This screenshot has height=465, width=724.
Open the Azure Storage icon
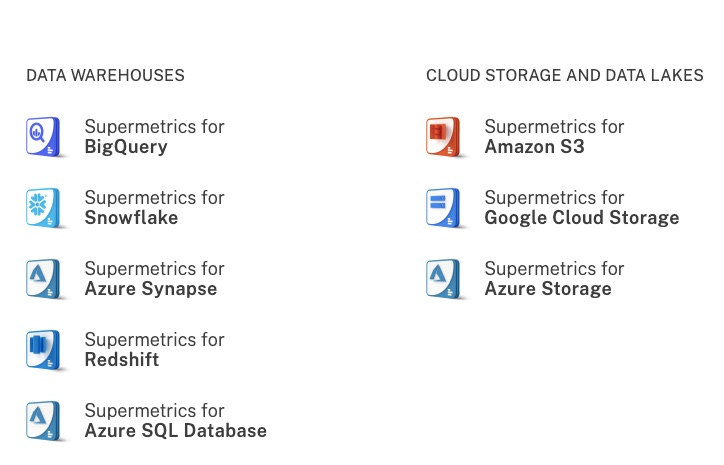[x=443, y=279]
